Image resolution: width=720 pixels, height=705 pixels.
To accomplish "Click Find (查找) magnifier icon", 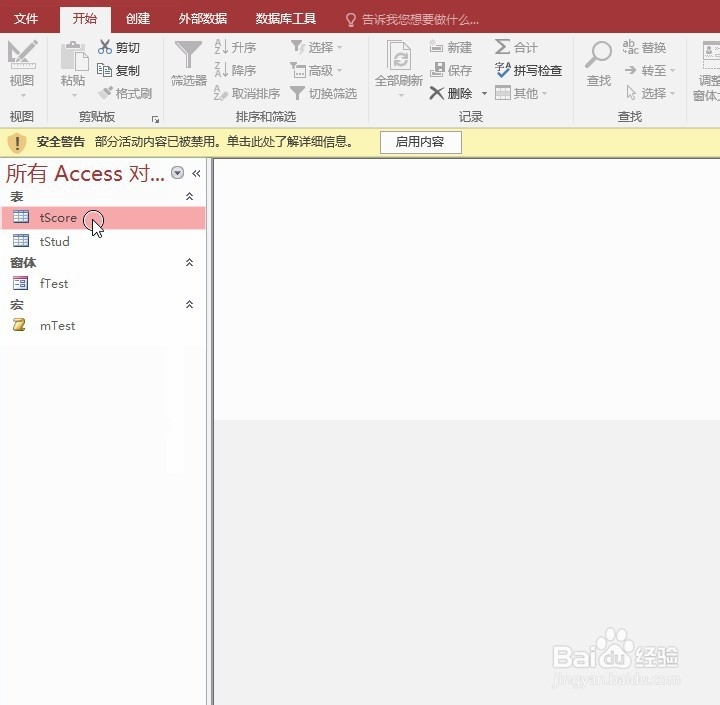I will 598,55.
